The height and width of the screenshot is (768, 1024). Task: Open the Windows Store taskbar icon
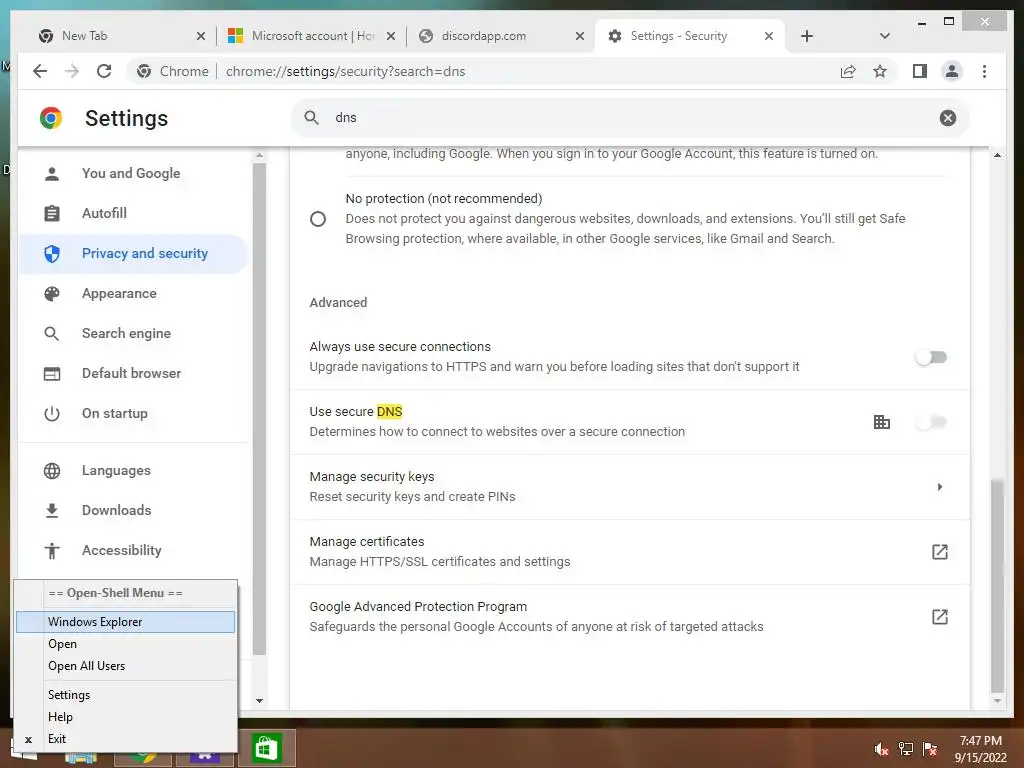tap(266, 748)
